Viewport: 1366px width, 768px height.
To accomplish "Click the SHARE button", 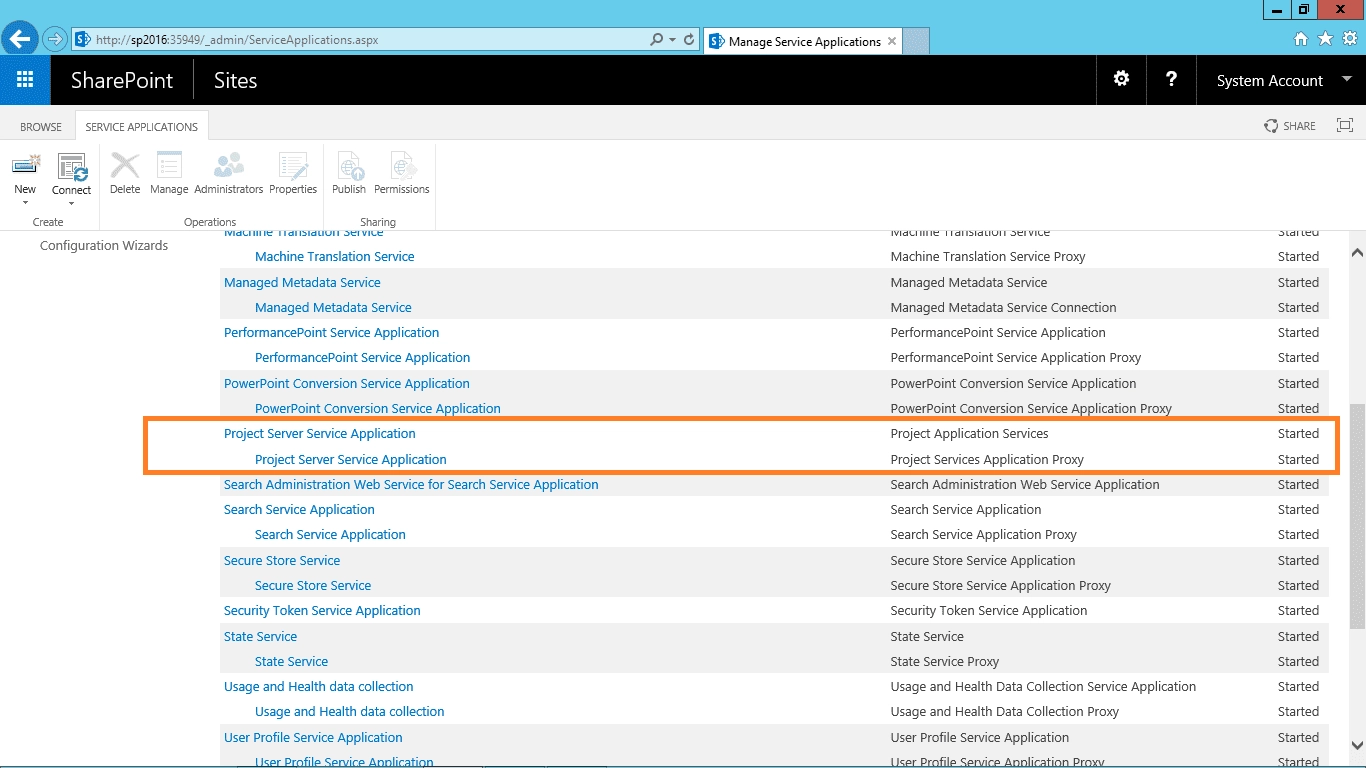I will 1290,126.
